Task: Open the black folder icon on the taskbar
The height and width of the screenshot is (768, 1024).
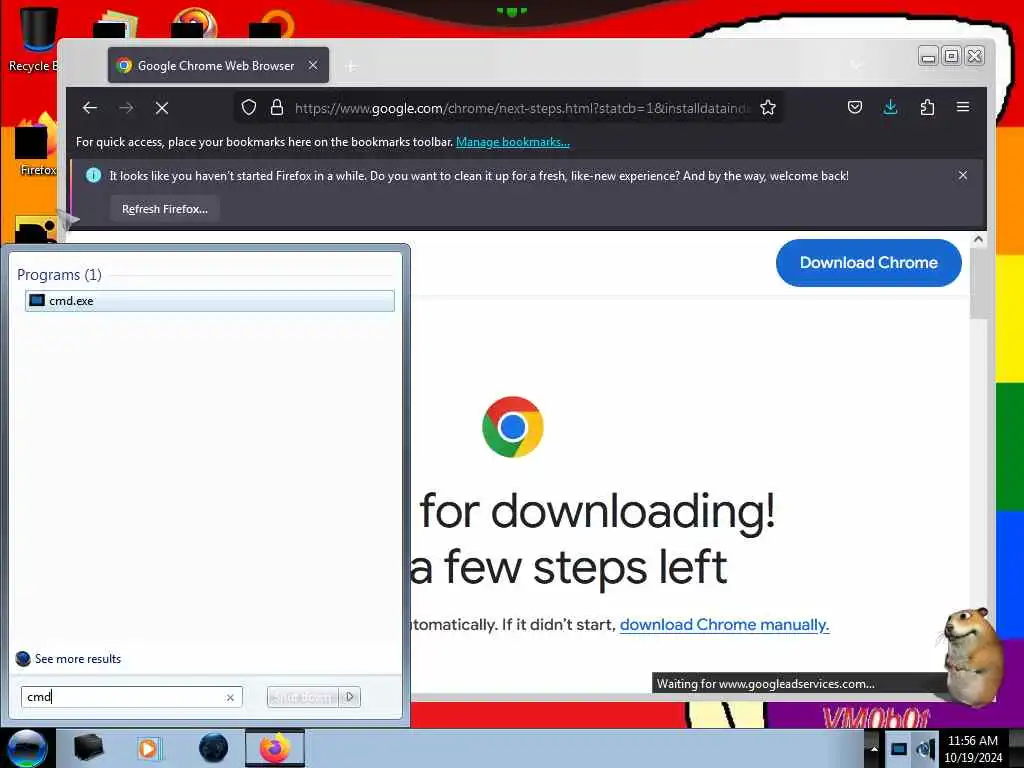Action: [x=88, y=748]
